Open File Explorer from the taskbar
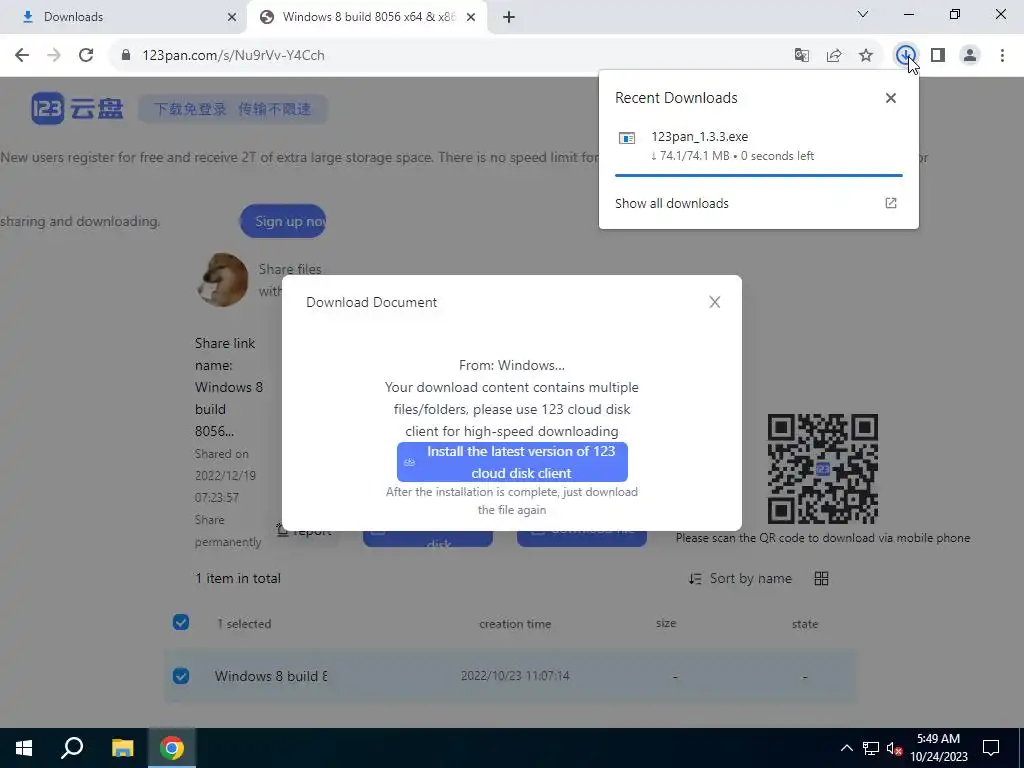 [x=122, y=748]
